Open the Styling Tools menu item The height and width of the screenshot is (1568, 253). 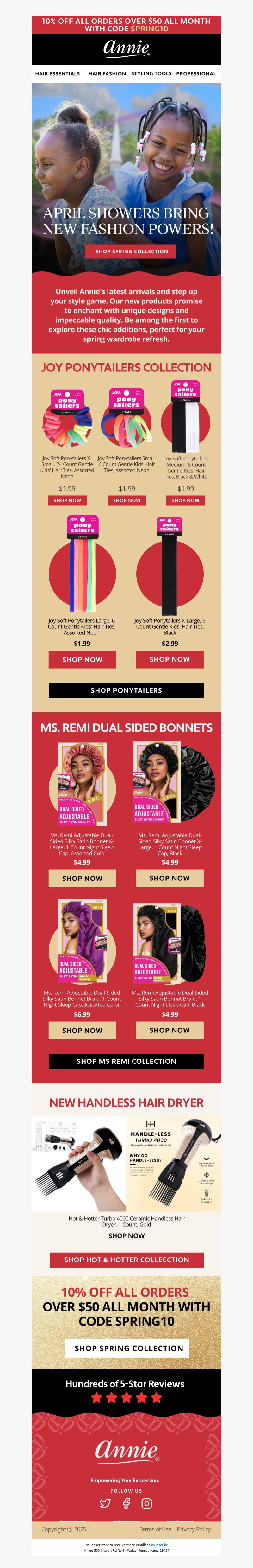tap(151, 74)
